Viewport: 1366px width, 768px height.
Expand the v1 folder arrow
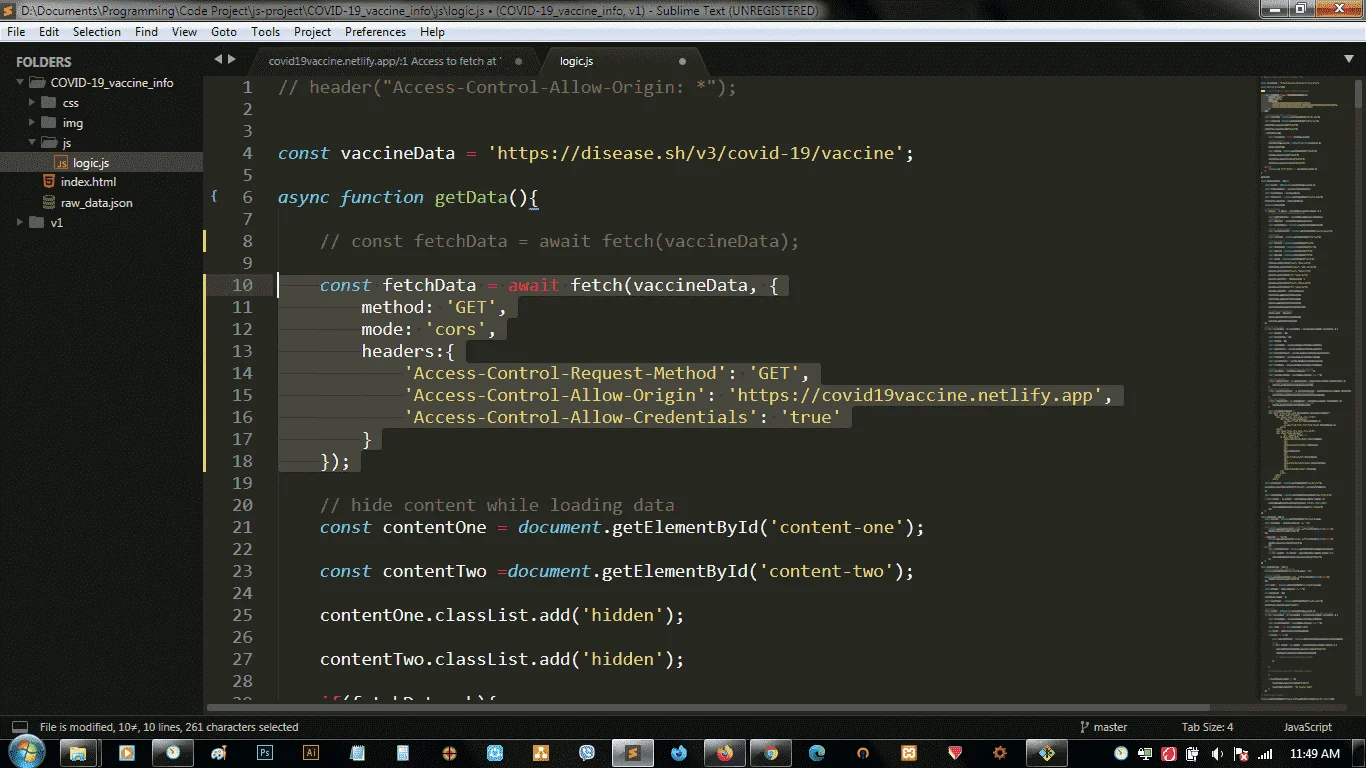(19, 223)
